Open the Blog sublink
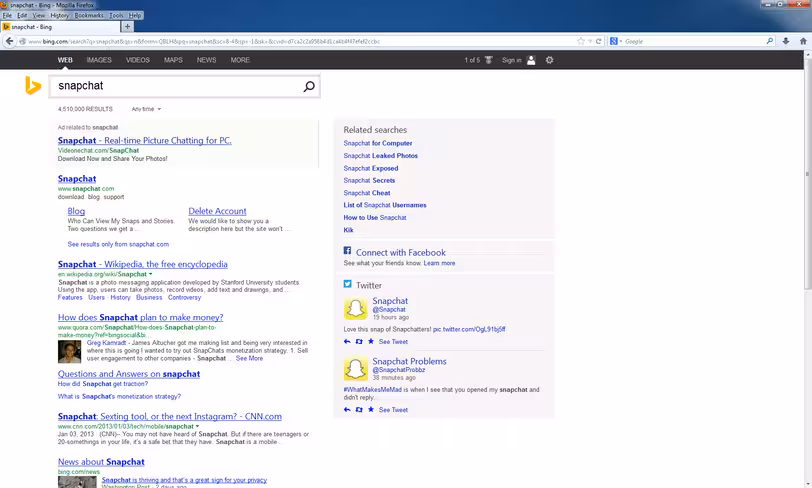This screenshot has width=812, height=488. pos(76,211)
